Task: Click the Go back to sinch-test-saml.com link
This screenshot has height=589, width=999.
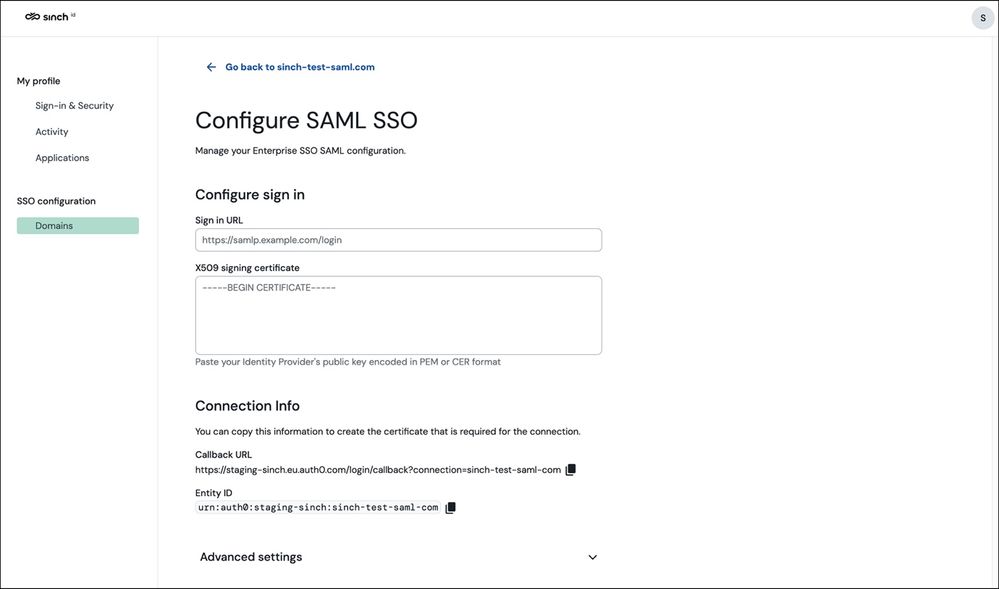Action: click(x=300, y=67)
